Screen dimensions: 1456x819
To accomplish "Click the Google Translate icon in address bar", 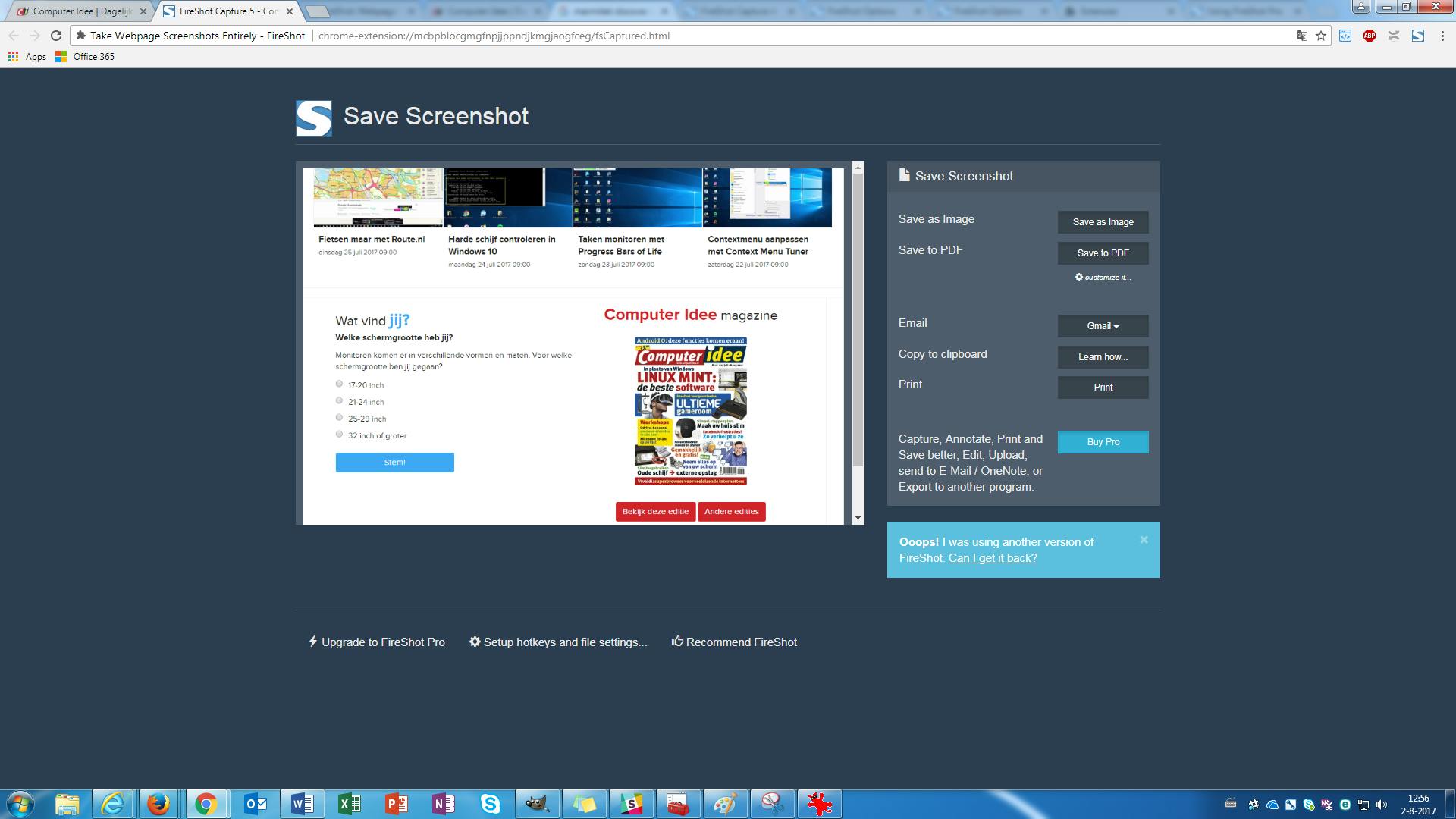I will pos(1301,36).
